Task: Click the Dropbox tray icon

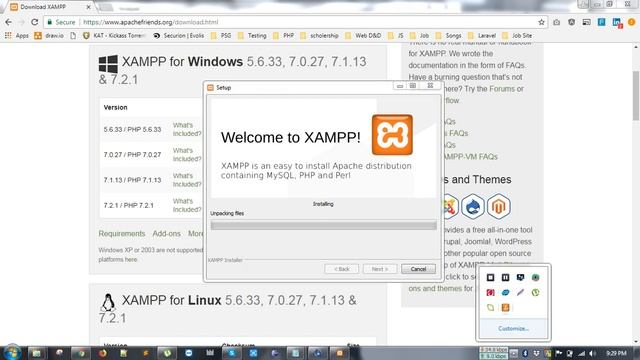Action: [x=536, y=353]
